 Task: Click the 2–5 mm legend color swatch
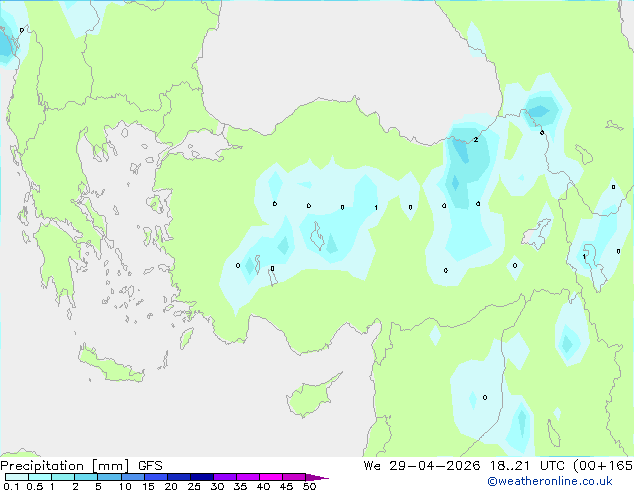point(86,477)
